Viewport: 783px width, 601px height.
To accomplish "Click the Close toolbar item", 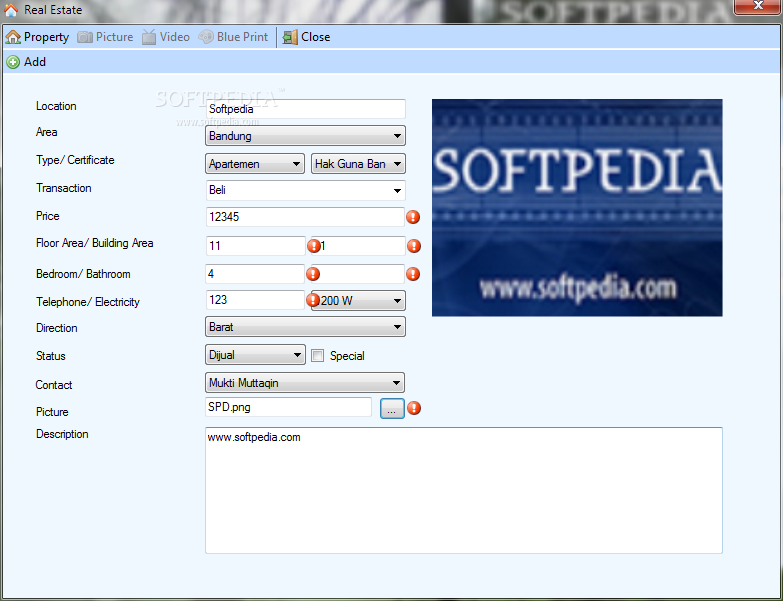I will pos(306,37).
